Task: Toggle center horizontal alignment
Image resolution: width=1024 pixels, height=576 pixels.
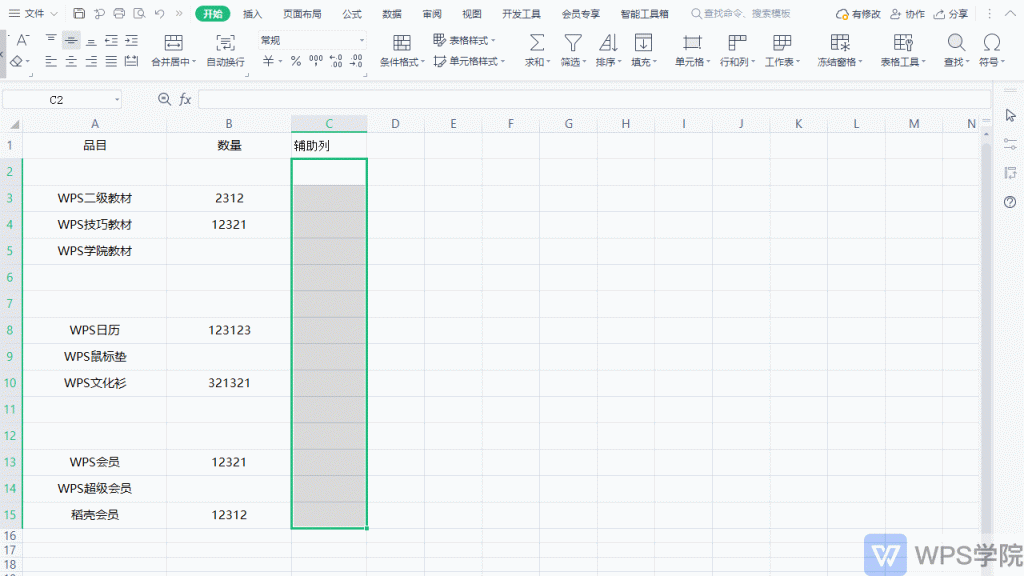Action: [71, 61]
